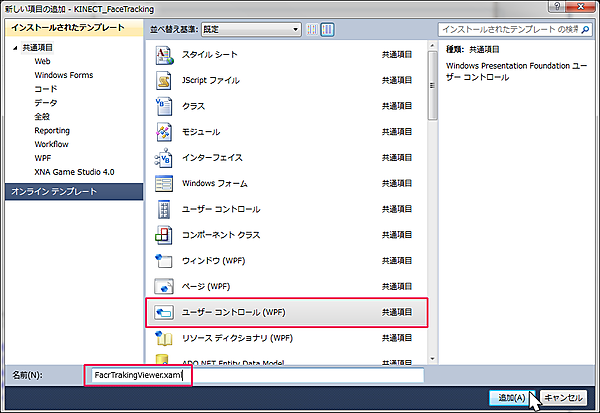
Task: Select the リソース ディクショナリ (WPF) row text
Action: (237, 338)
